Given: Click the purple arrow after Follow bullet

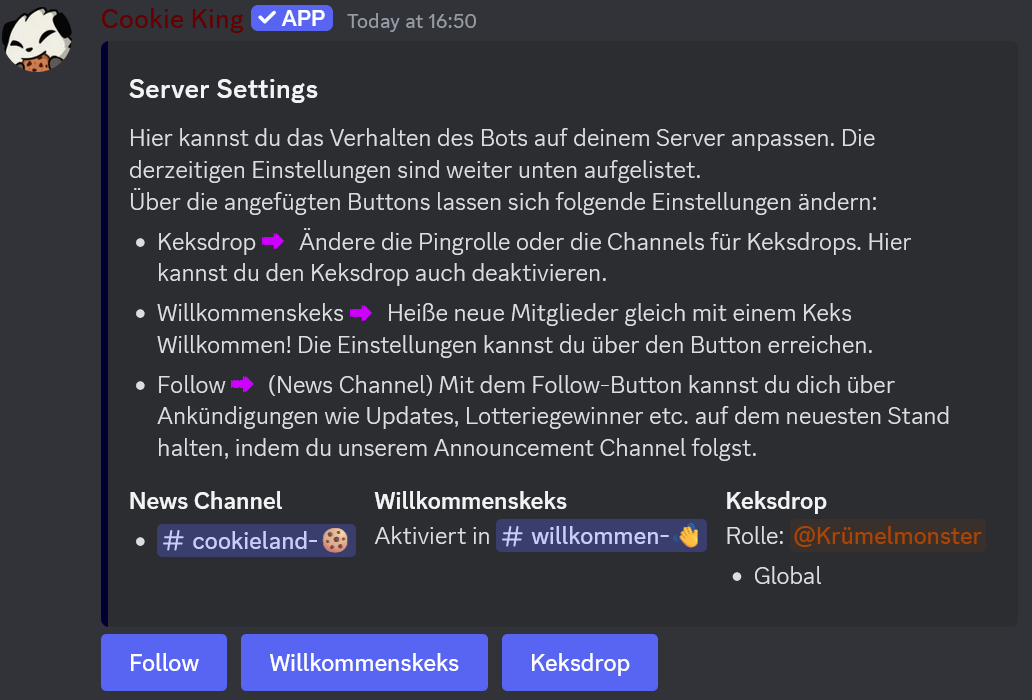Looking at the screenshot, I should click(242, 385).
